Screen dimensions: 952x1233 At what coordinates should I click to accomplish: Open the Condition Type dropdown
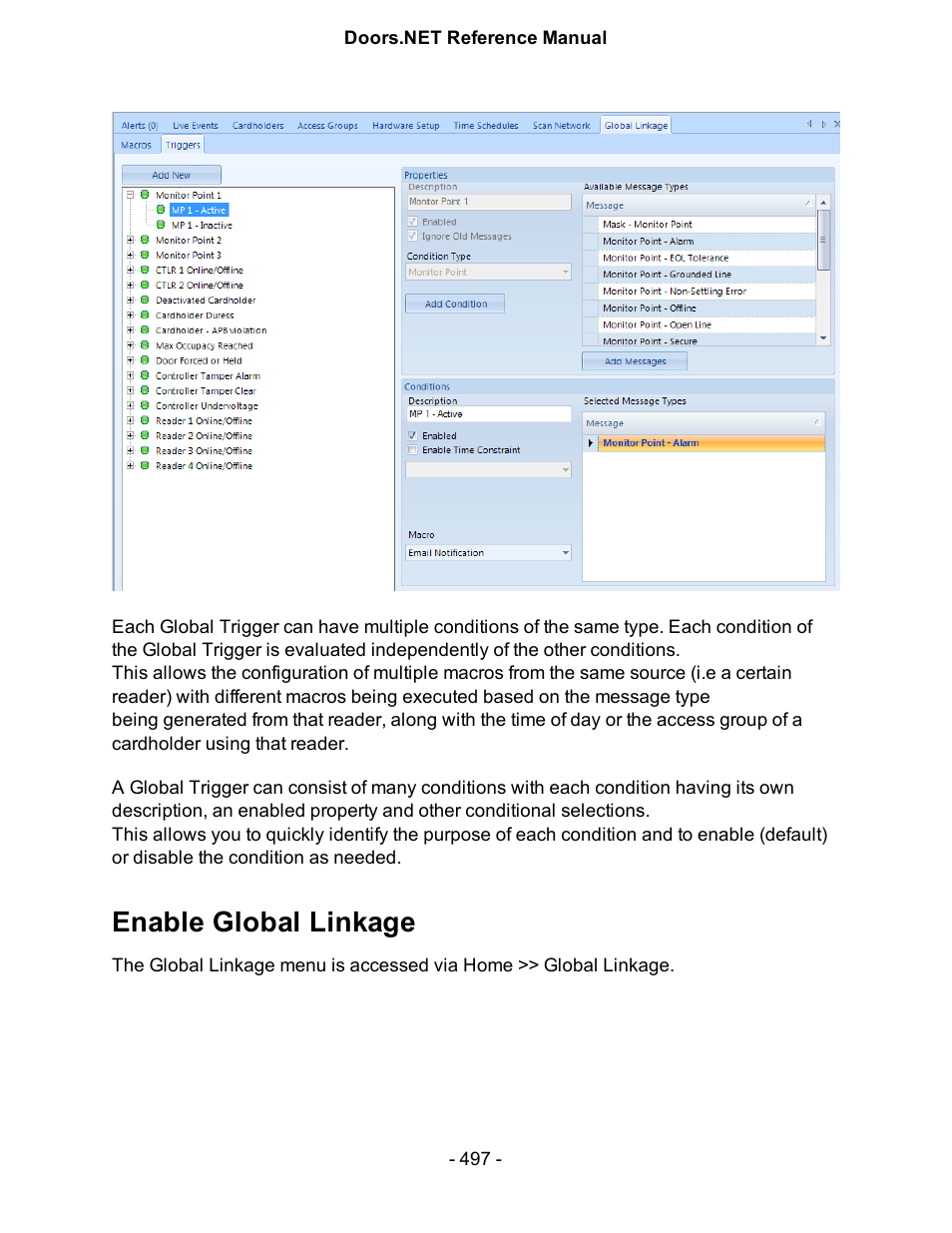[565, 272]
